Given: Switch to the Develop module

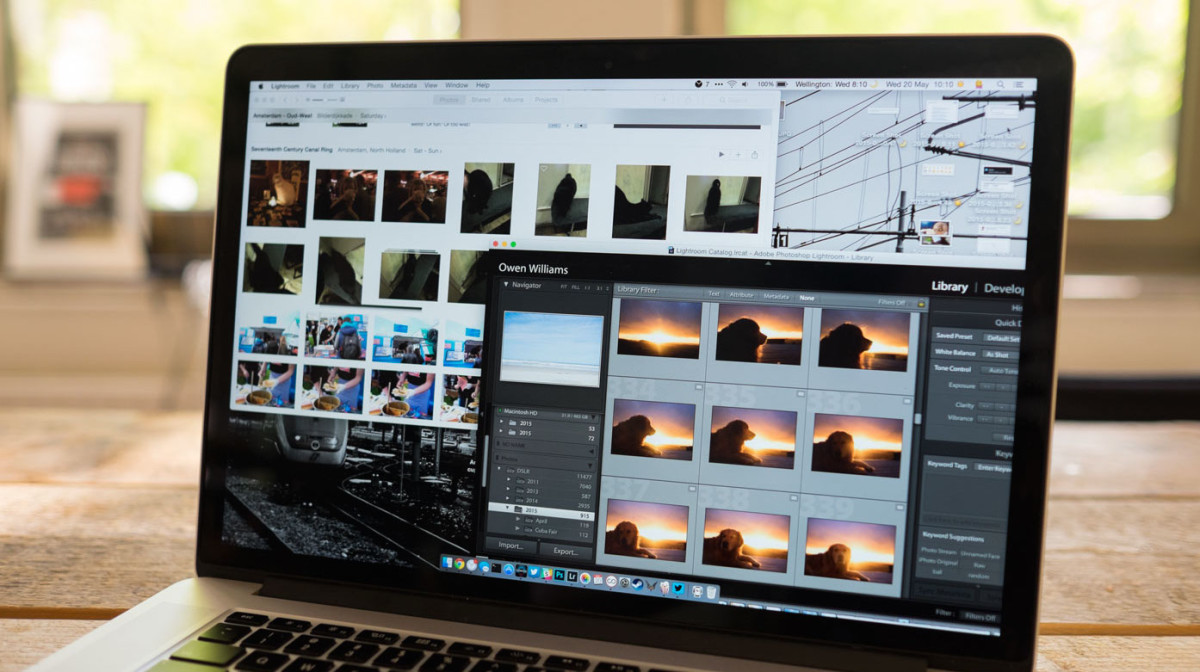Looking at the screenshot, I should [1004, 288].
